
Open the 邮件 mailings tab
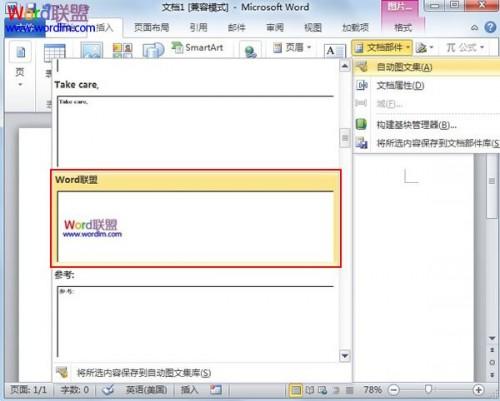237,27
